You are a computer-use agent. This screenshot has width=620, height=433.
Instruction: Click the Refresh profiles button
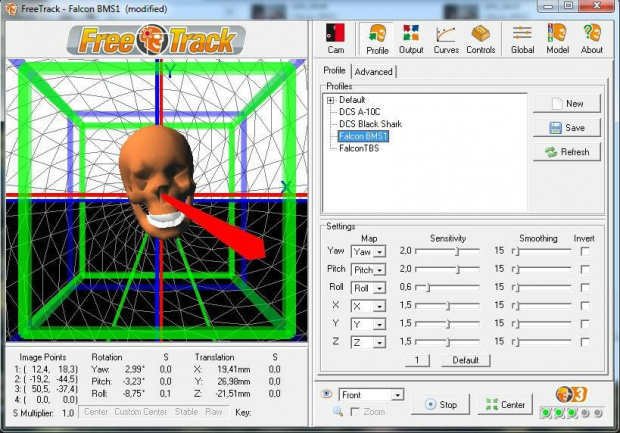click(x=566, y=152)
